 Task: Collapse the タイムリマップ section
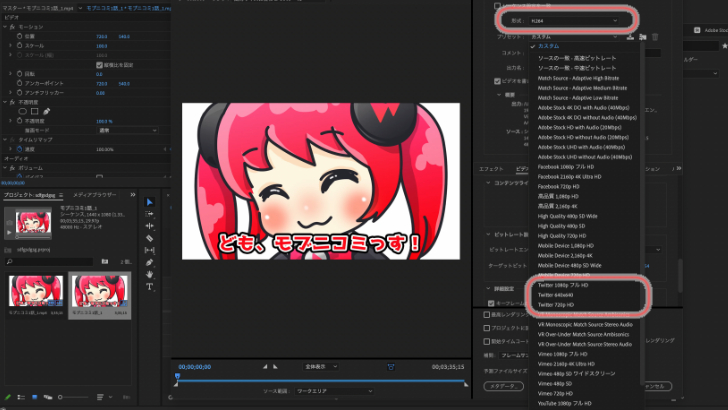(5, 140)
